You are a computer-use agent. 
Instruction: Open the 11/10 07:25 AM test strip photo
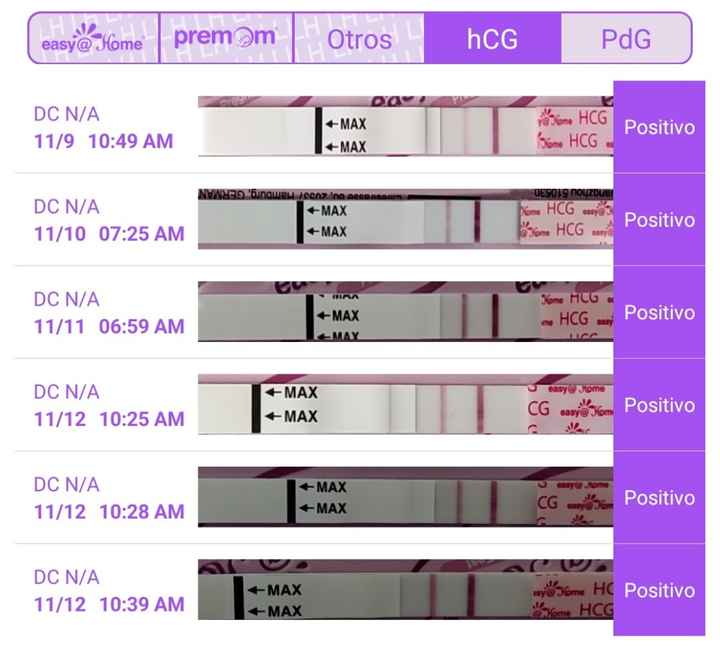click(405, 219)
